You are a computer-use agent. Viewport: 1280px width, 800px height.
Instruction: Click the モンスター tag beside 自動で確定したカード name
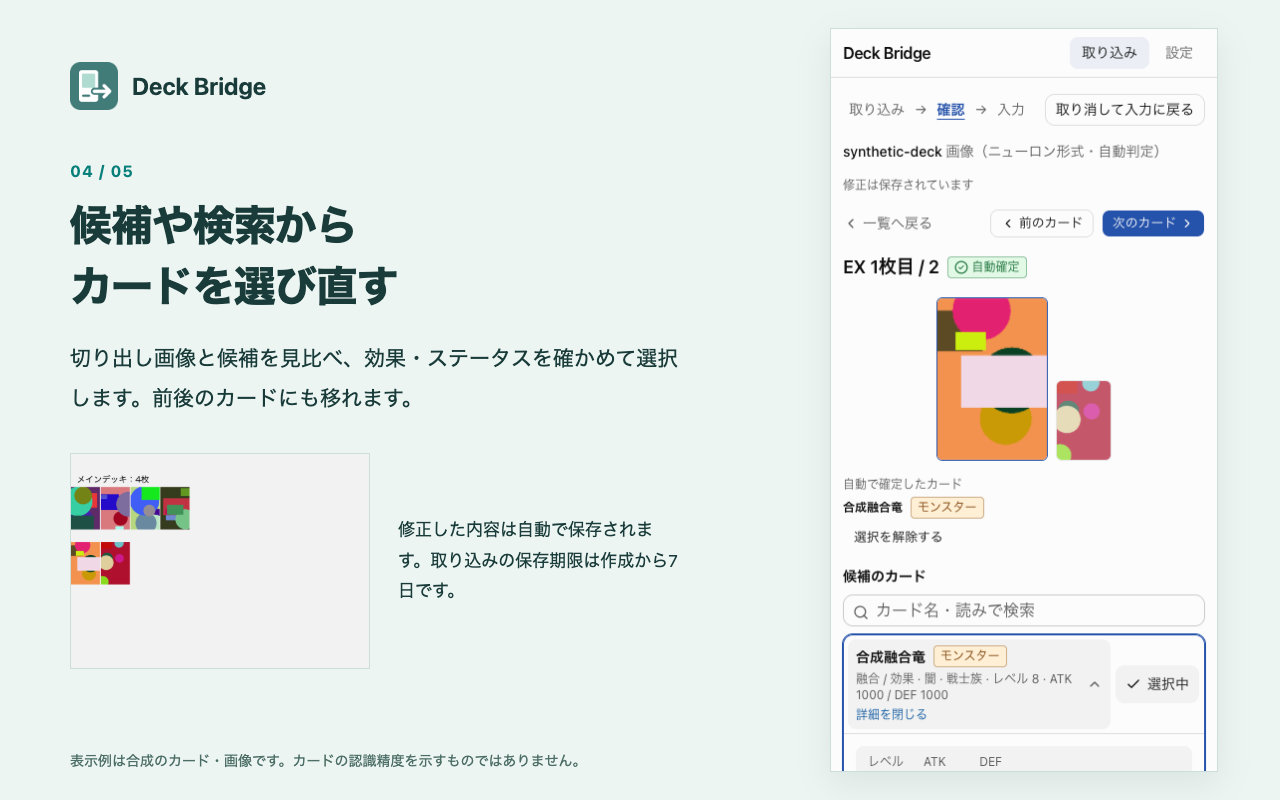947,508
